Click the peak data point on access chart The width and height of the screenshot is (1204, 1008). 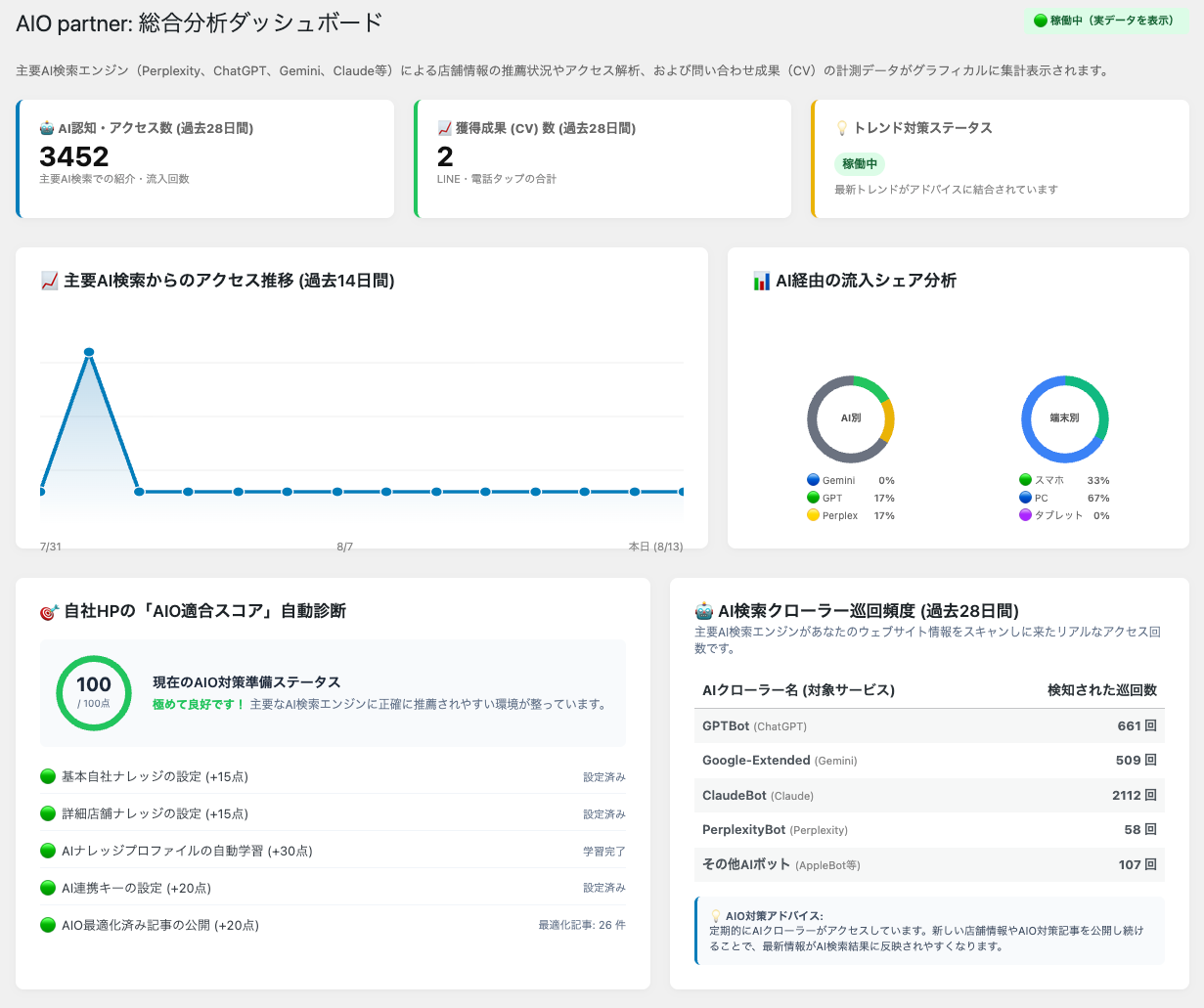89,352
